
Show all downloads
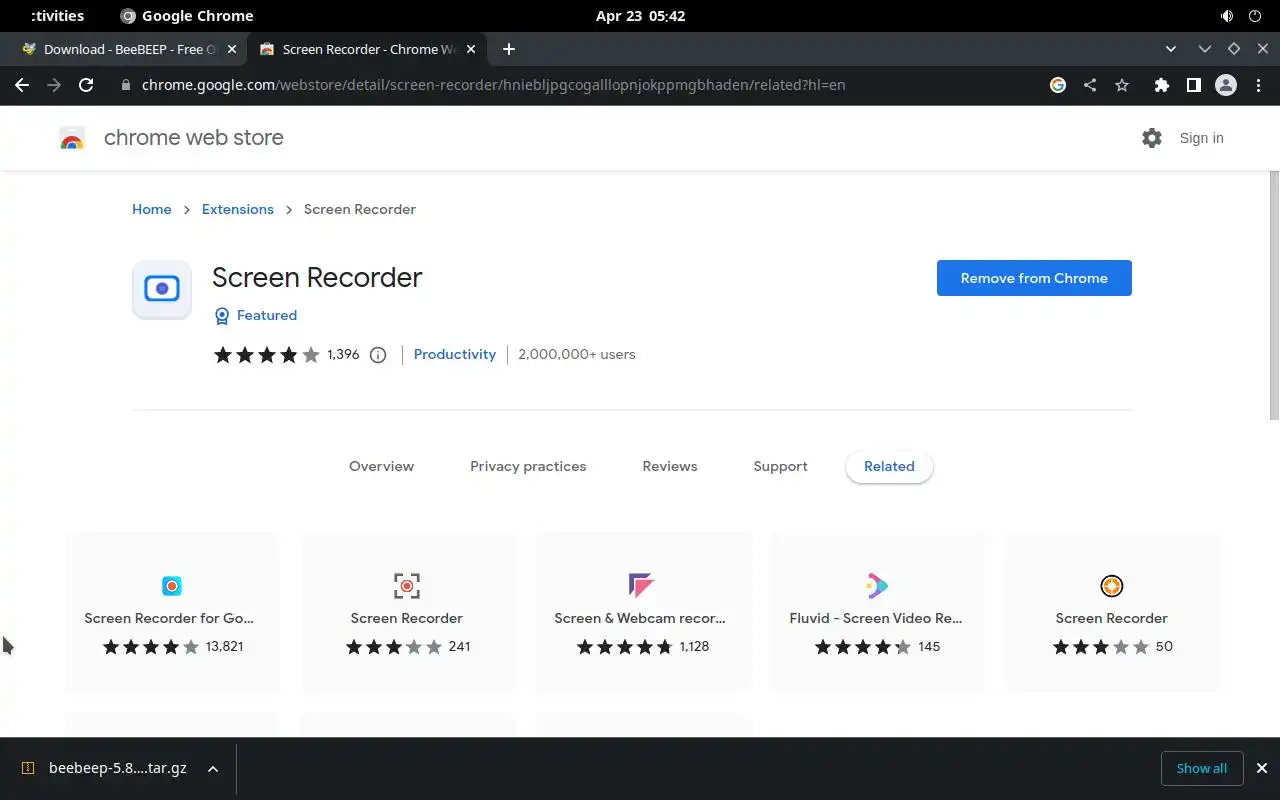[1202, 768]
